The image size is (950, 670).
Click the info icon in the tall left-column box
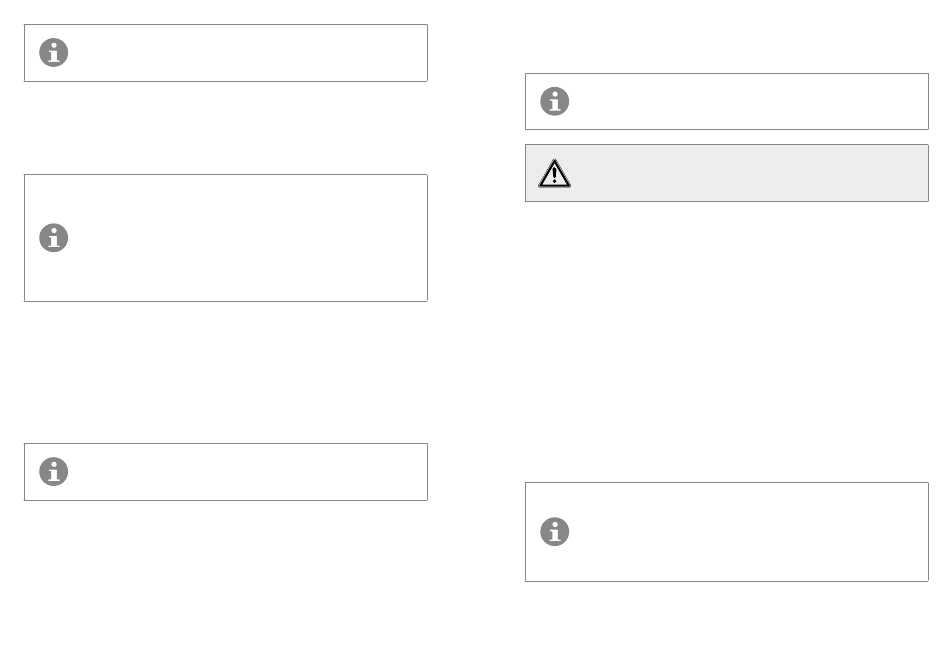pyautogui.click(x=53, y=238)
